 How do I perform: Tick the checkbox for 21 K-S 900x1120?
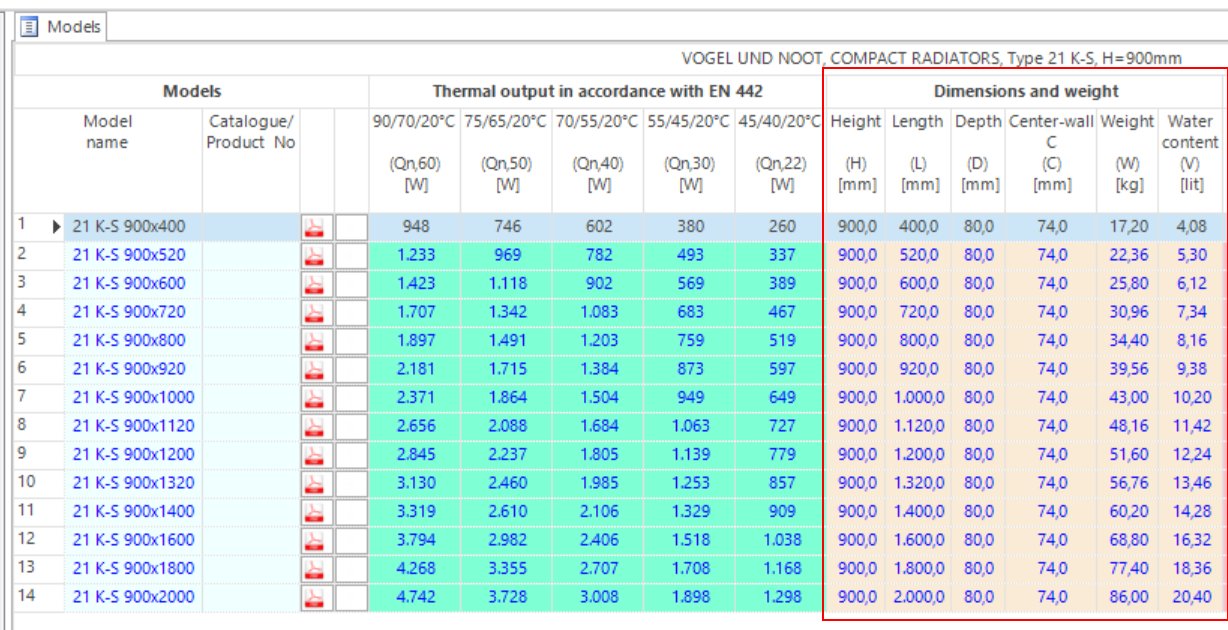tap(351, 426)
